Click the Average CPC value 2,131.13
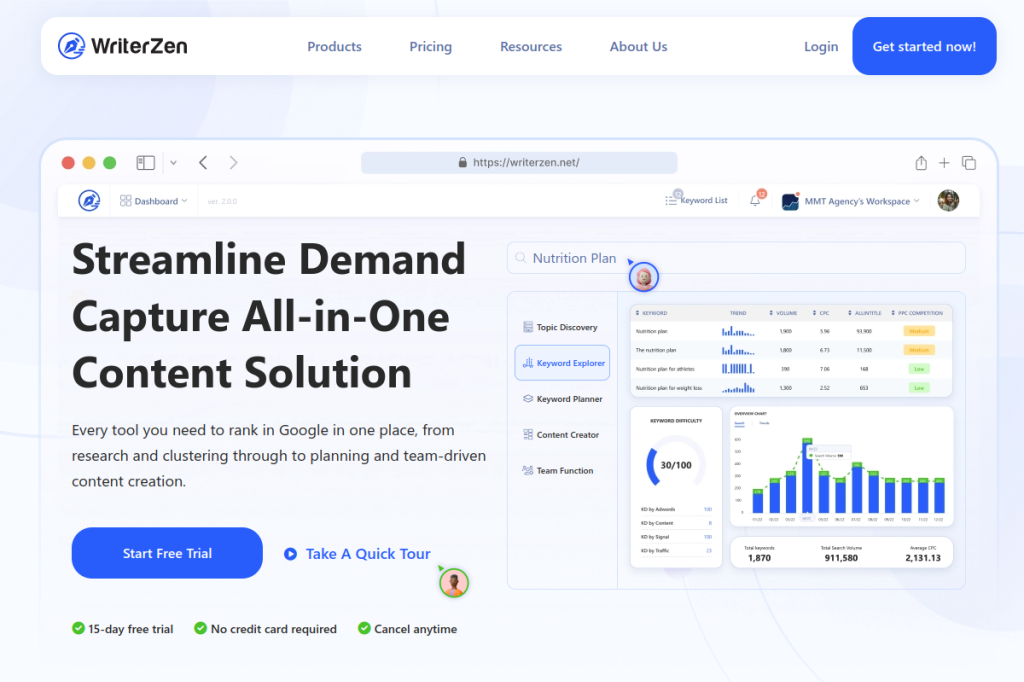 923,558
